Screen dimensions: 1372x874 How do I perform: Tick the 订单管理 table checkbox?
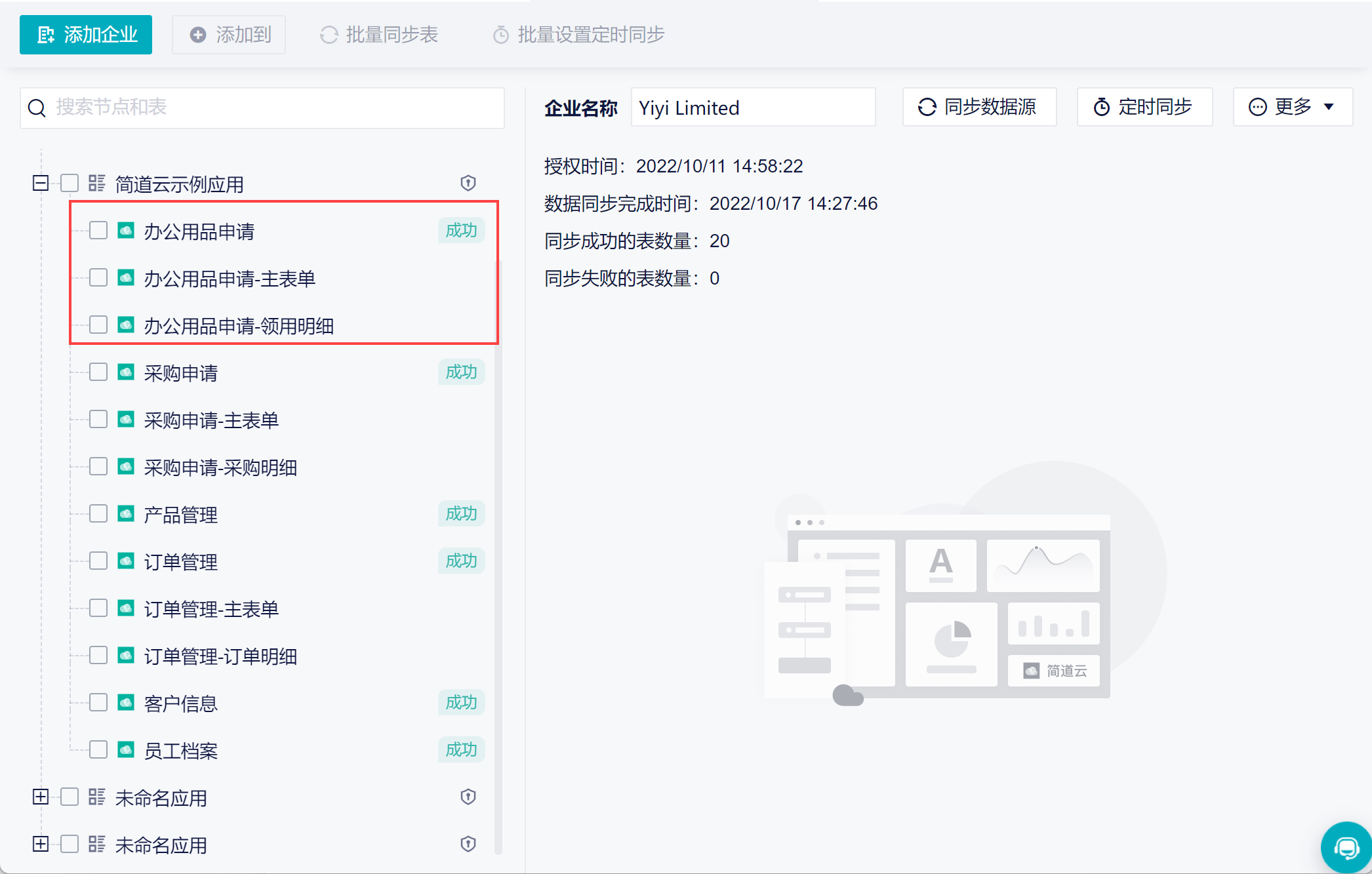98,561
